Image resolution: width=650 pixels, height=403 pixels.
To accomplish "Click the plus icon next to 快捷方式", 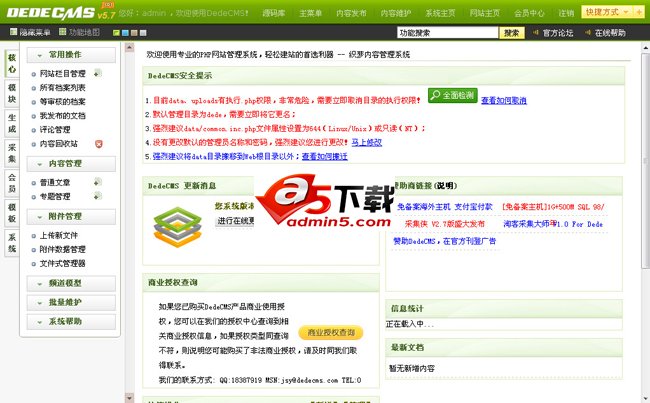I will click(639, 12).
